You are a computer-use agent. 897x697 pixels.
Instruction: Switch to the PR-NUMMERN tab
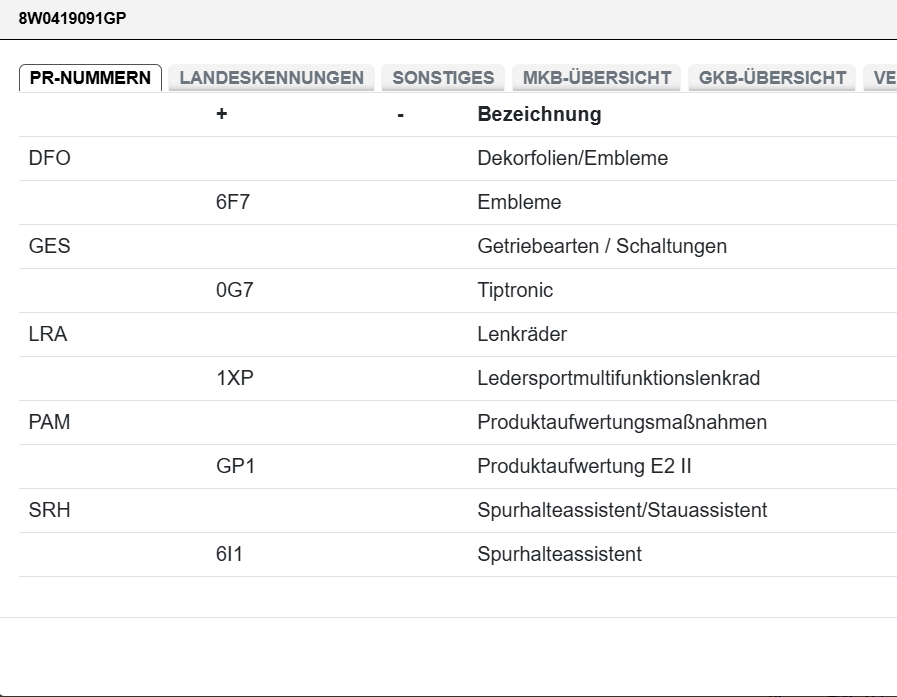coord(90,78)
